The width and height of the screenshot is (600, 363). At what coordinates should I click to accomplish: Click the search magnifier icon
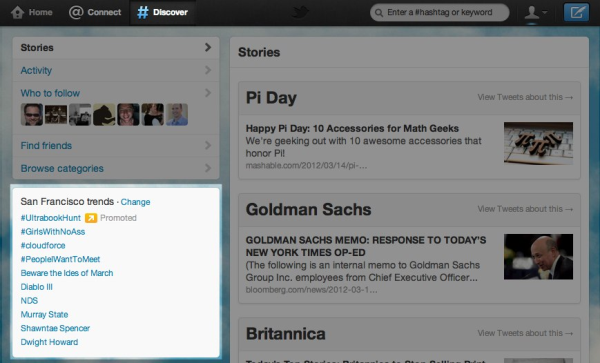(379, 13)
